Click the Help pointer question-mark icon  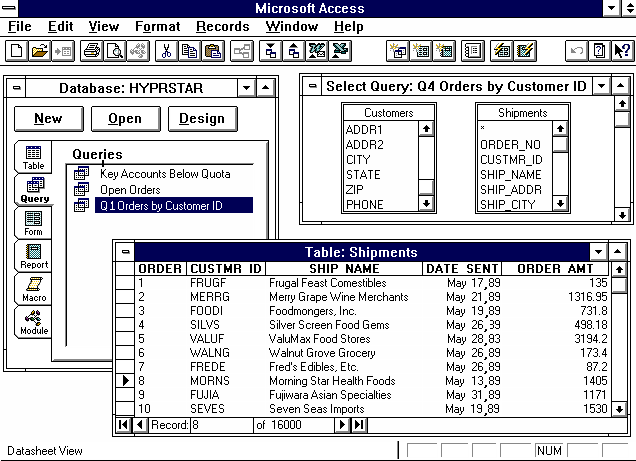point(623,51)
